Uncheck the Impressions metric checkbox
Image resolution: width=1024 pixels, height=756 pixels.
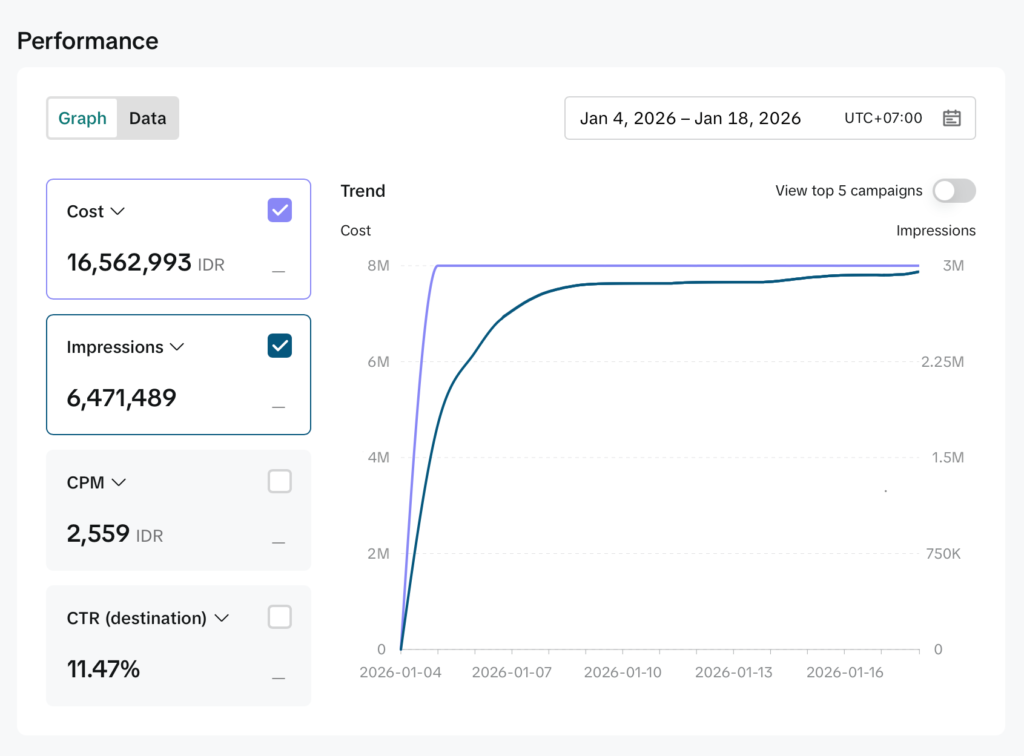tap(280, 346)
